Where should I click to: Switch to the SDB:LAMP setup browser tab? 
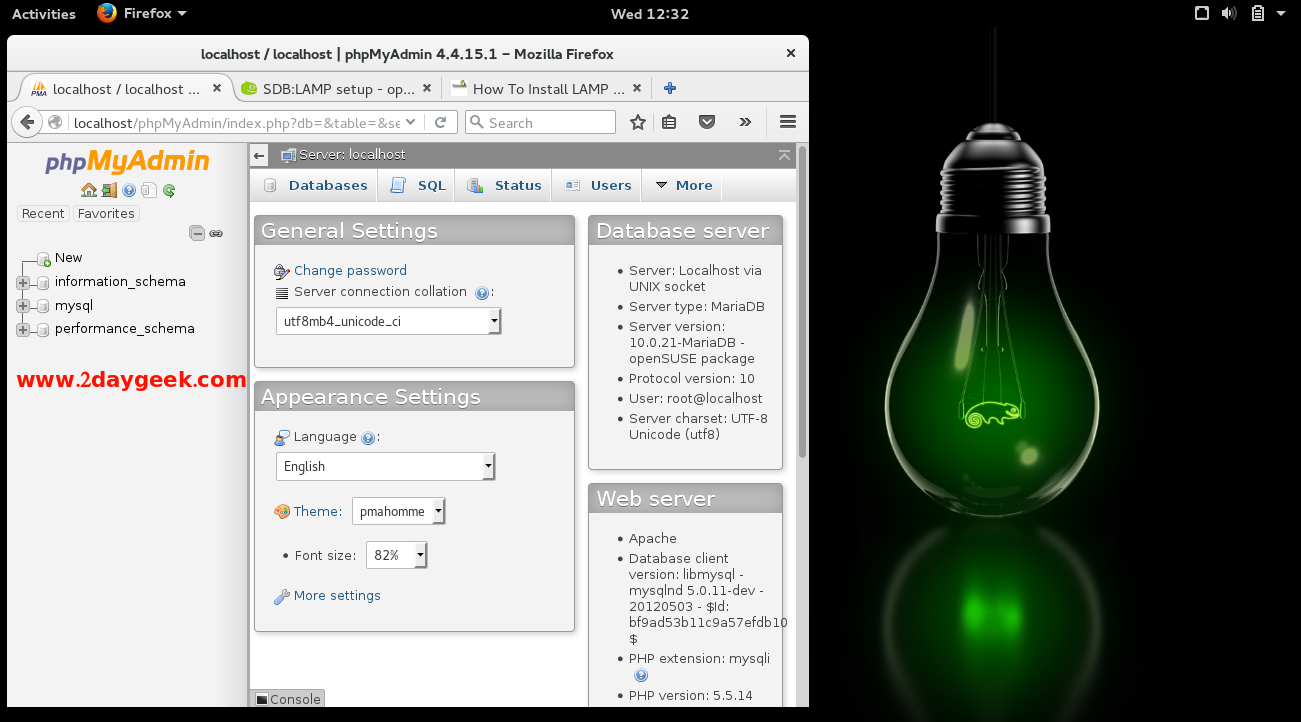[x=338, y=89]
